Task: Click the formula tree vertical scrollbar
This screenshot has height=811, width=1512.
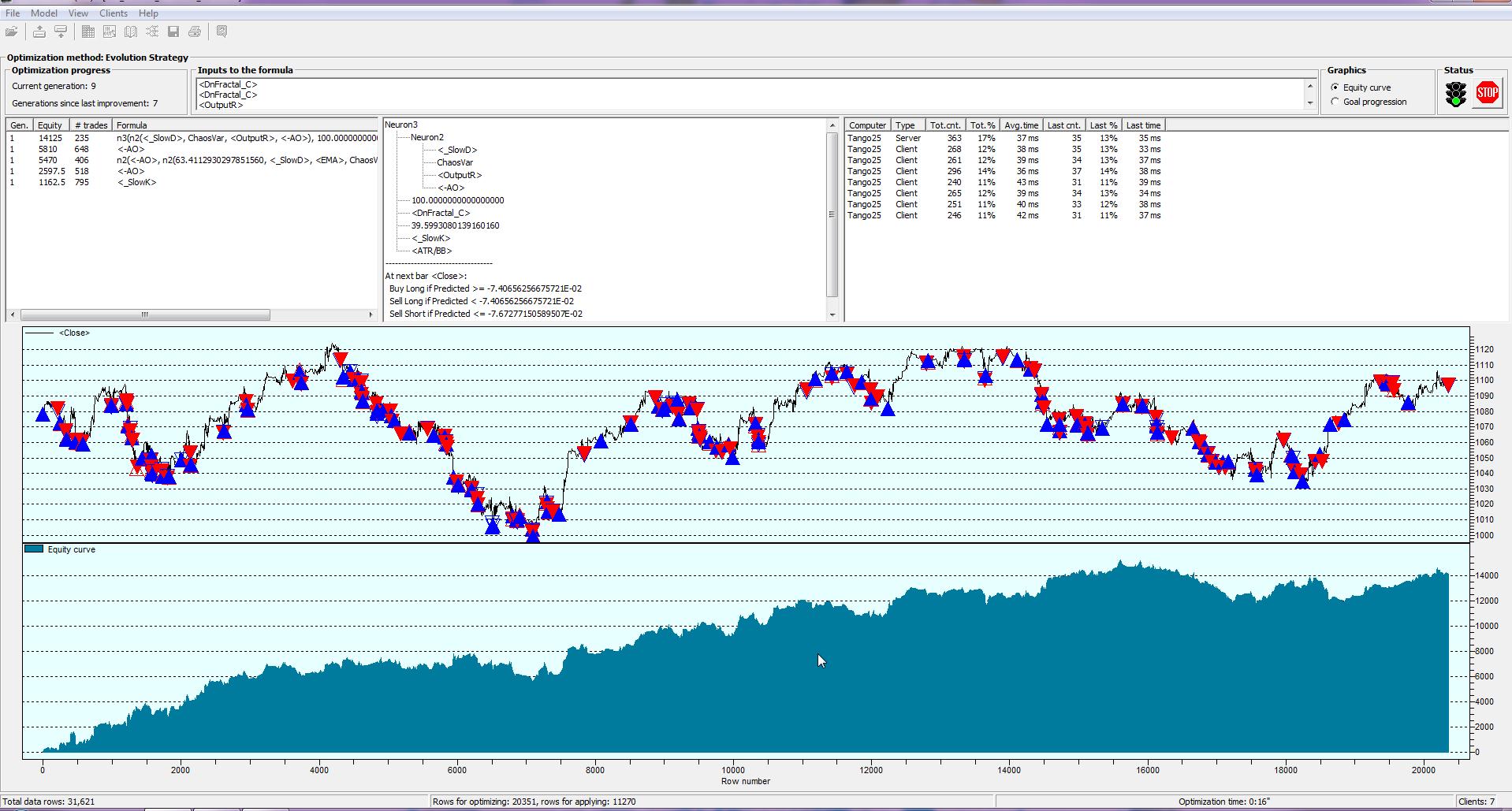Action: click(832, 214)
